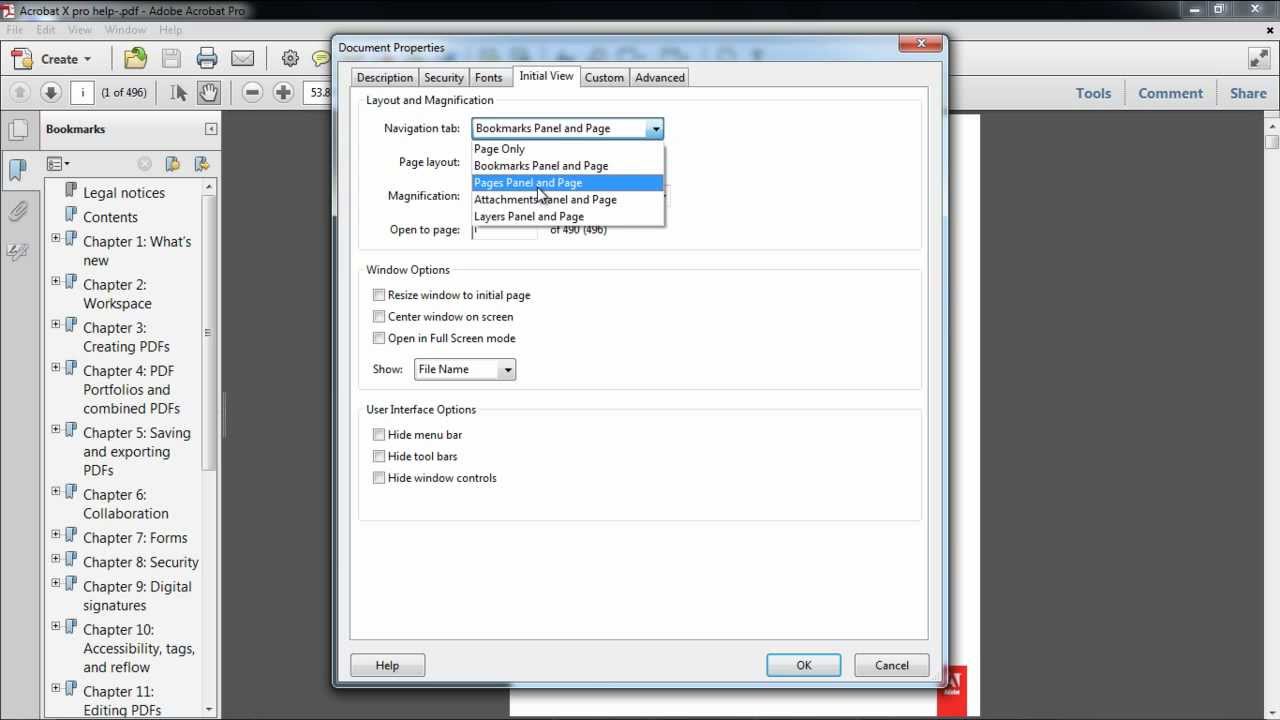Choose Page Only option
The width and height of the screenshot is (1280, 720).
click(567, 149)
